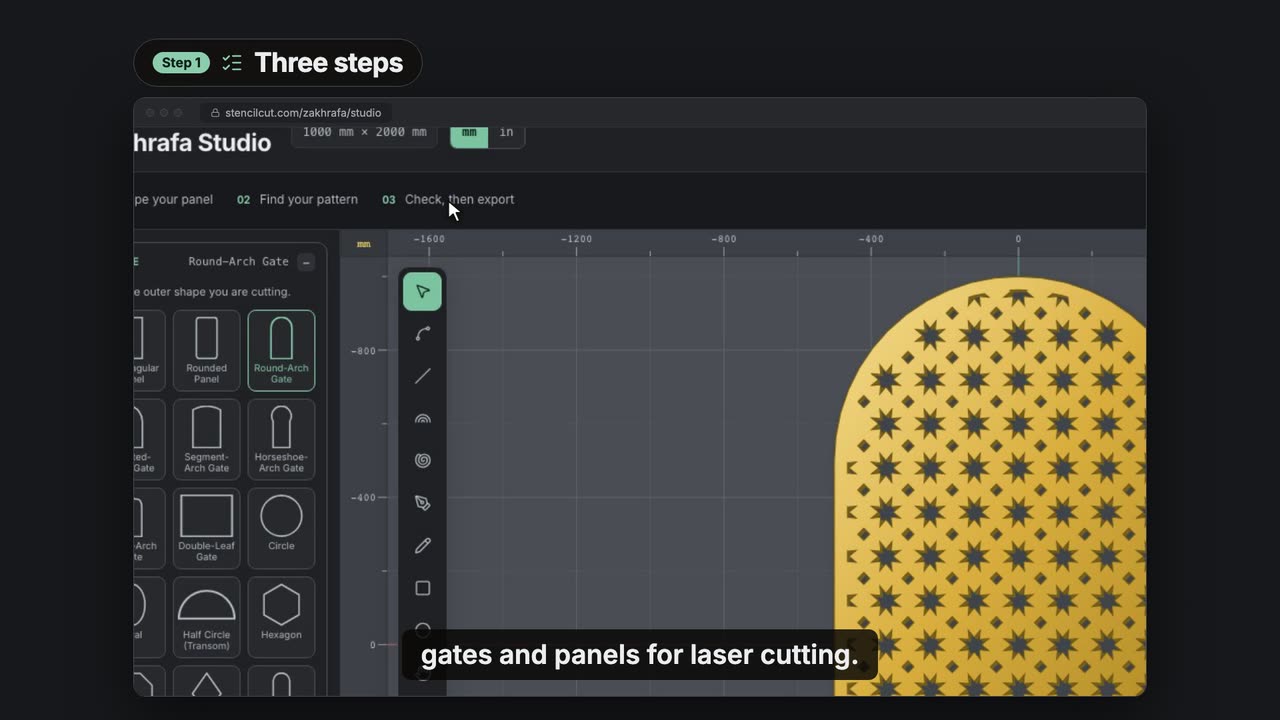Select the Double-Leaf Gate shape
The height and width of the screenshot is (720, 1280).
click(206, 528)
